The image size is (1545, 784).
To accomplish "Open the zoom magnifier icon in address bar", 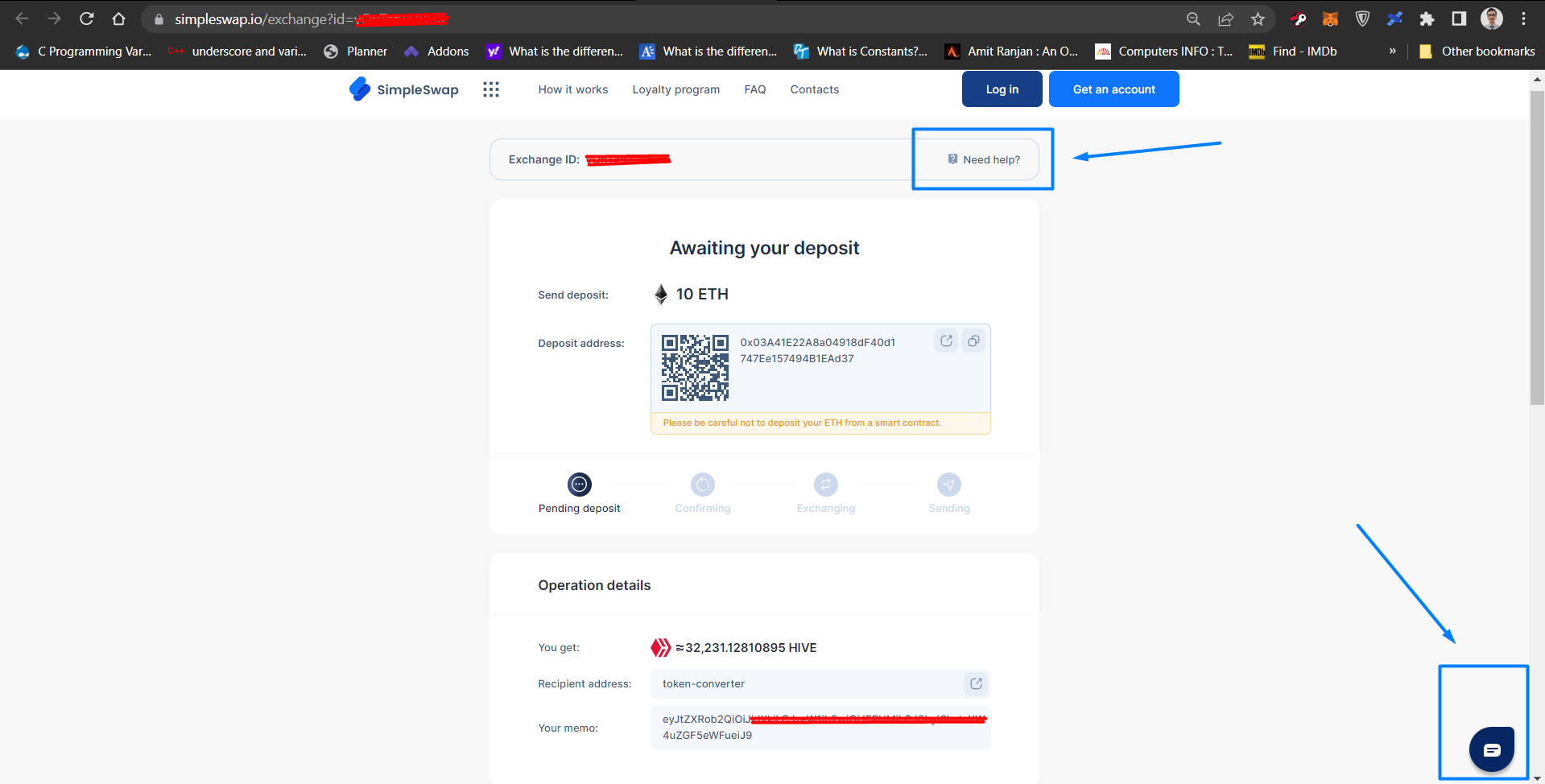I will [1193, 19].
